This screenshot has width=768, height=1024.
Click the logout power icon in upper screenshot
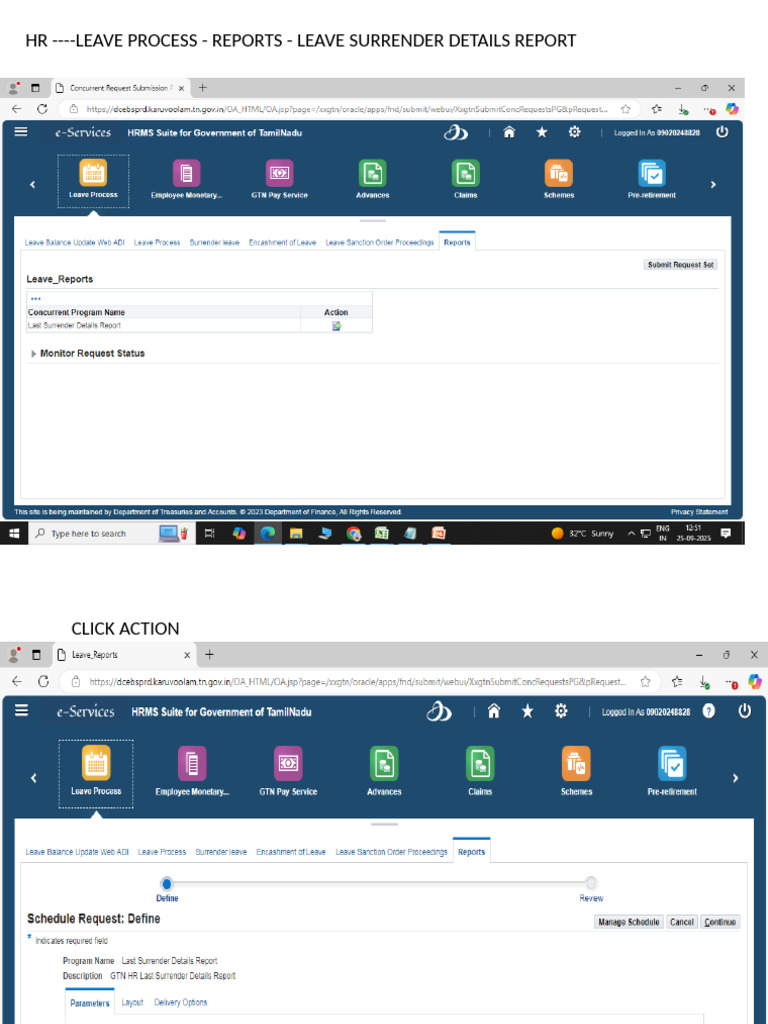[722, 132]
